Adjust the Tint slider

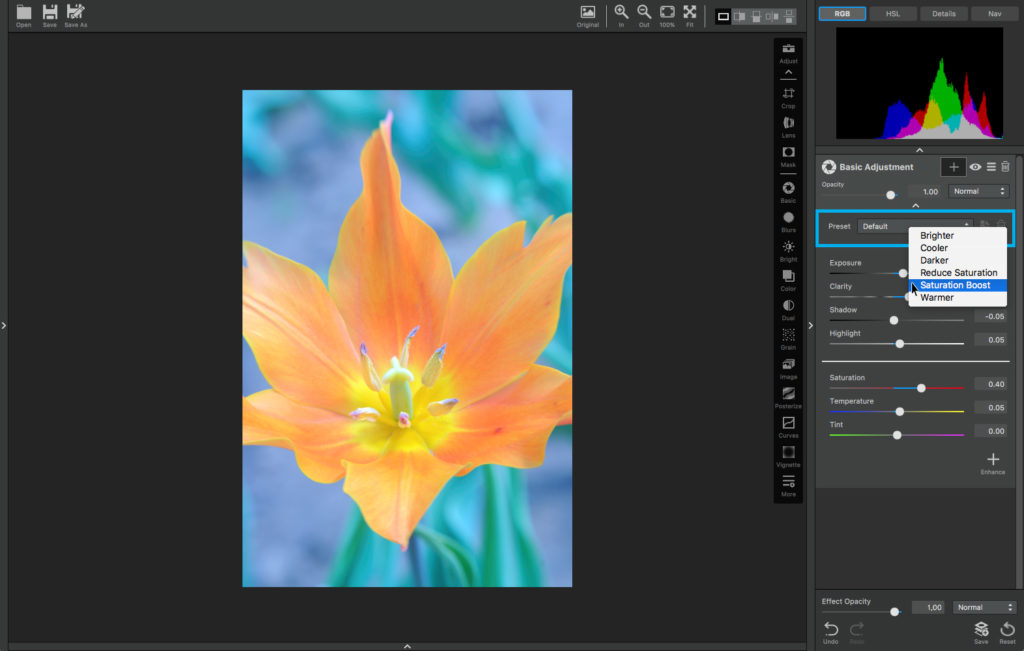[897, 435]
